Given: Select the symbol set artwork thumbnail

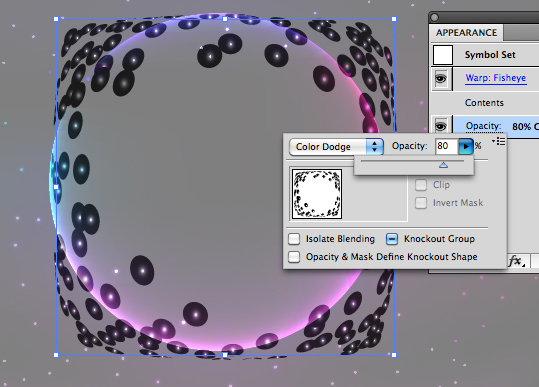Looking at the screenshot, I should coord(317,194).
